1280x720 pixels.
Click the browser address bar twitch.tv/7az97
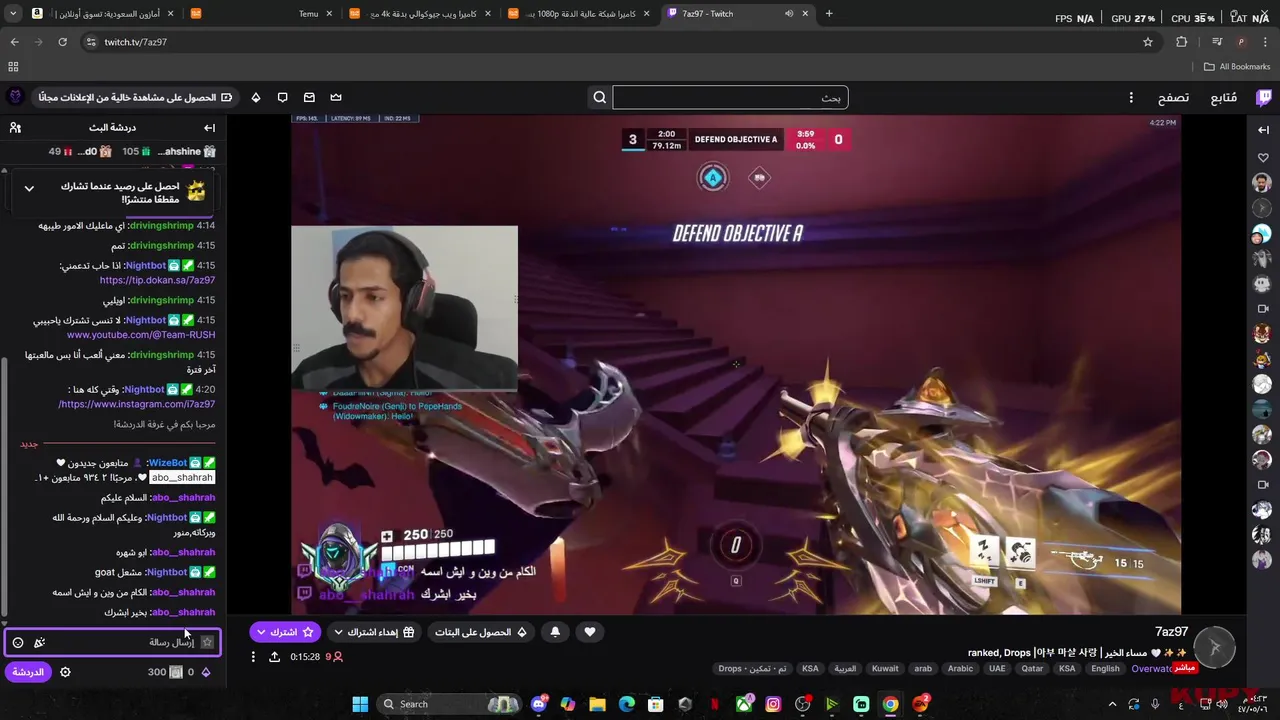(x=600, y=42)
